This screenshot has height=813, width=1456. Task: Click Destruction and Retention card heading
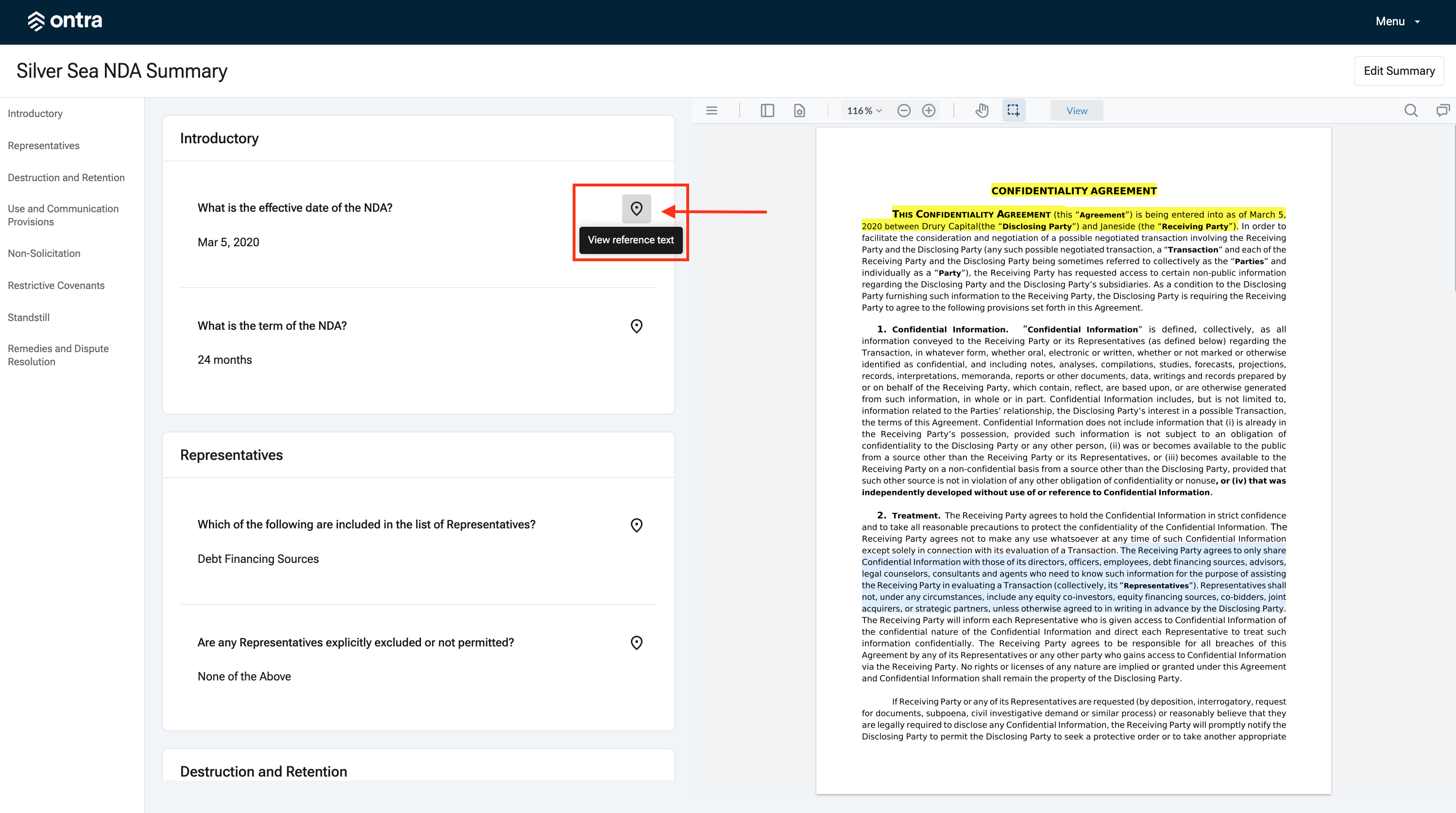coord(263,772)
